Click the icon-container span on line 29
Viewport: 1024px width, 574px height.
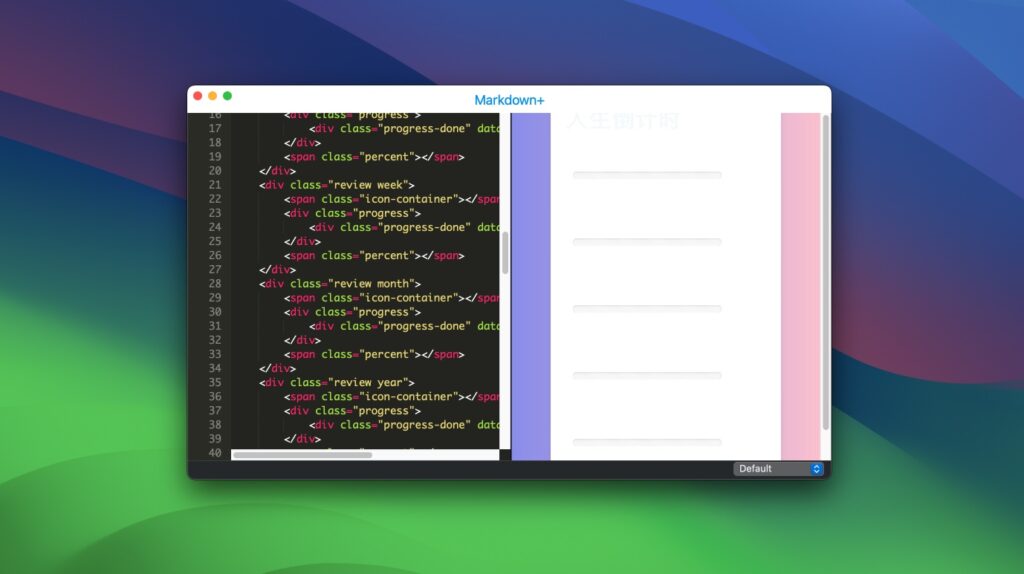pyautogui.click(x=392, y=298)
